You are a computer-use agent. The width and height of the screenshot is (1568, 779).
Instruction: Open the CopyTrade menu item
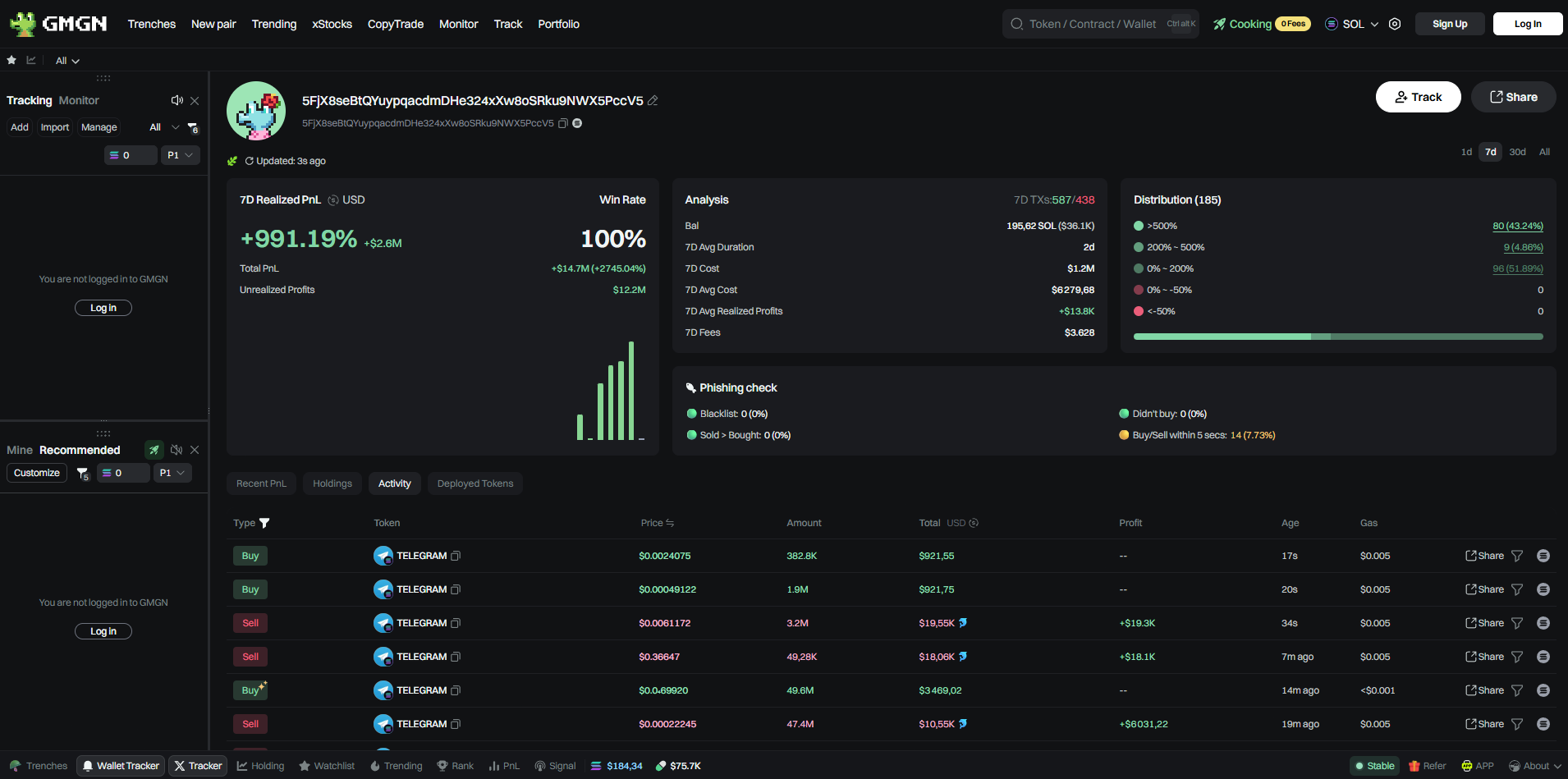click(395, 24)
